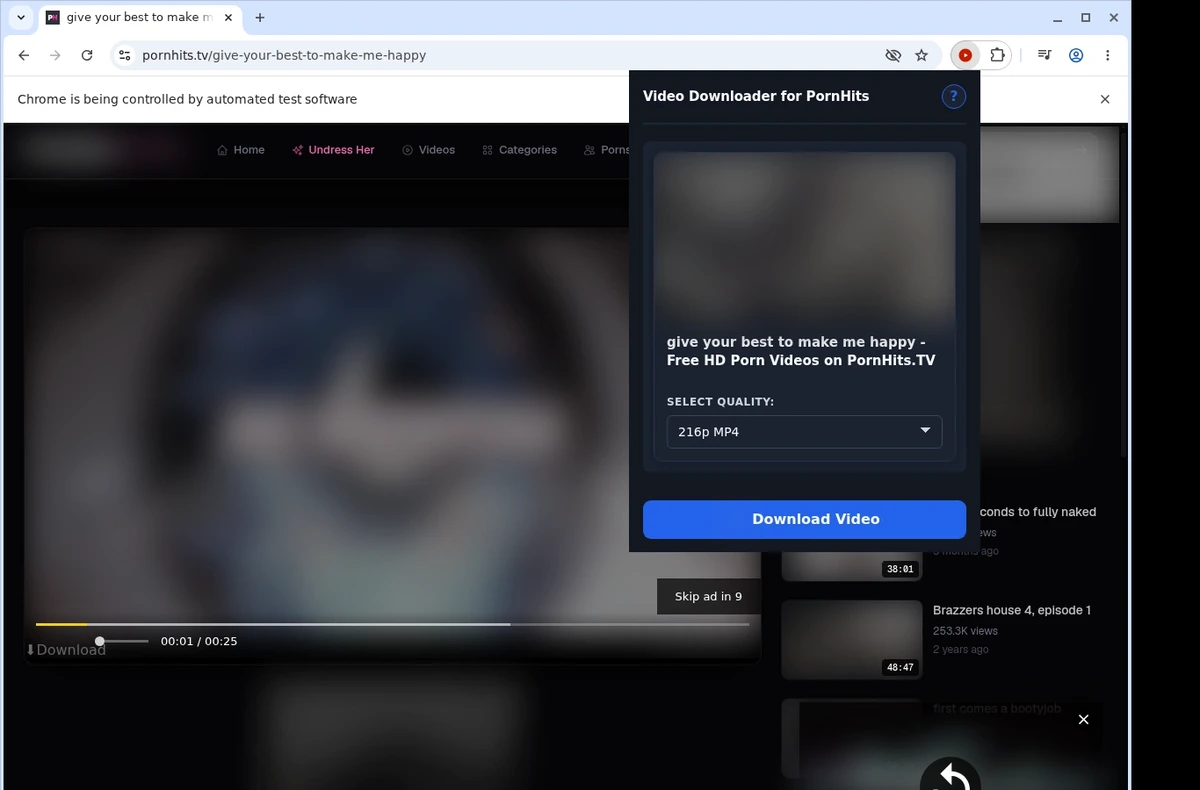Reload the current page
Screen dimensions: 1200x790
click(87, 56)
